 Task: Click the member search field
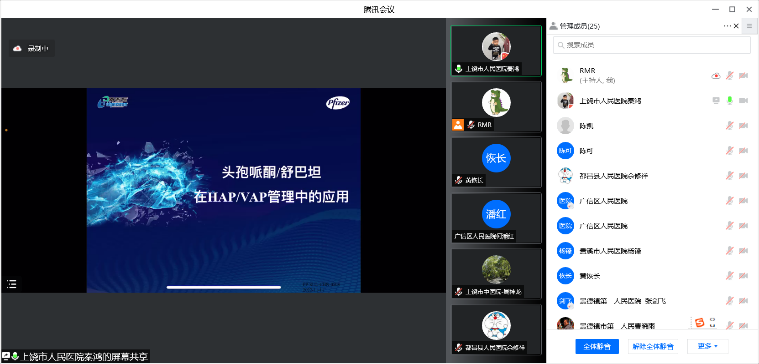(652, 45)
